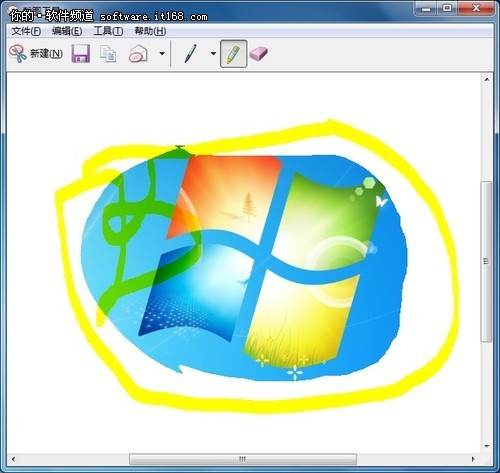
Task: Close the Snipping Tool window
Action: pyautogui.click(x=476, y=8)
